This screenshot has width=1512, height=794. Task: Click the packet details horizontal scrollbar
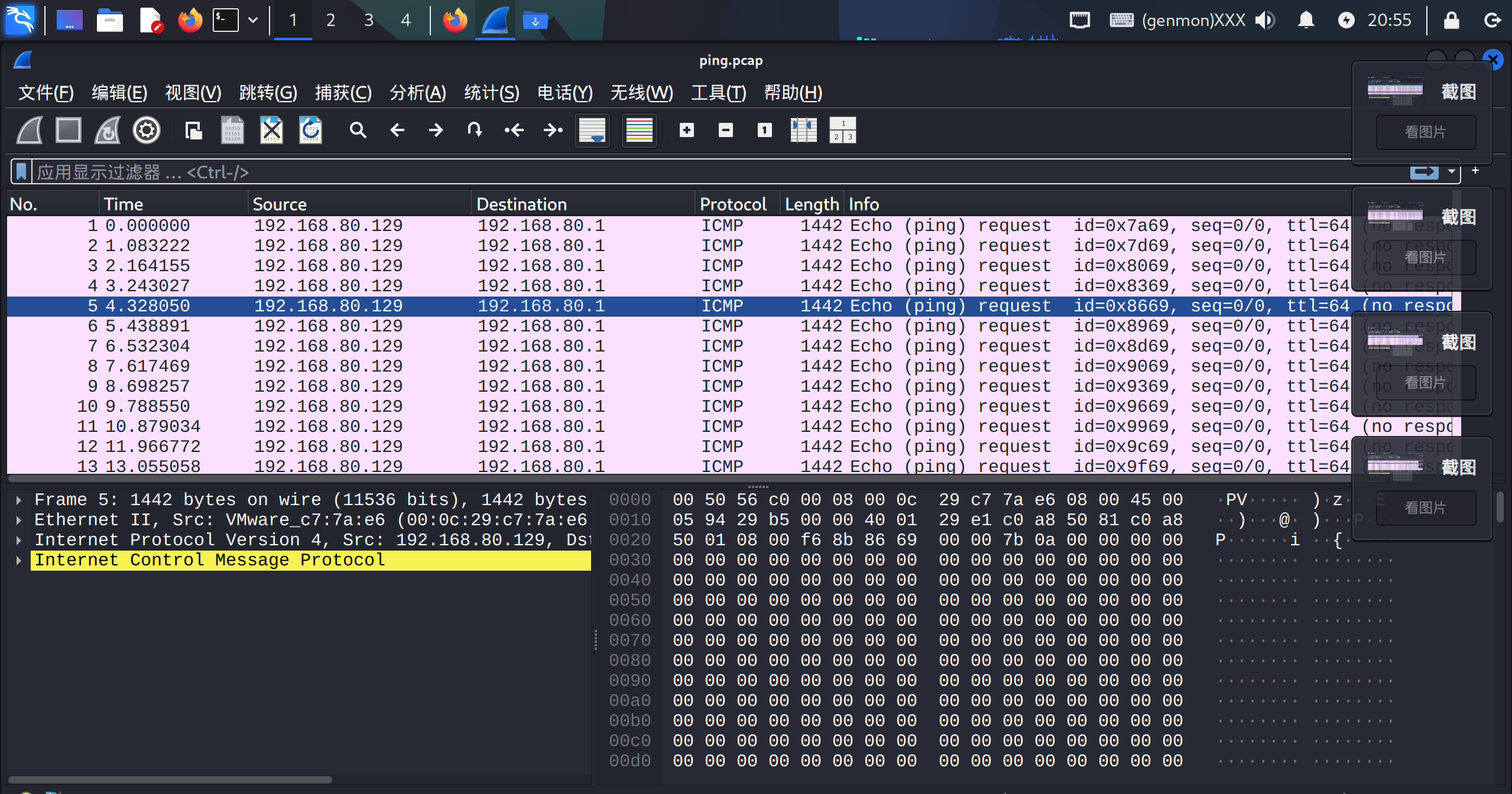pos(171,779)
